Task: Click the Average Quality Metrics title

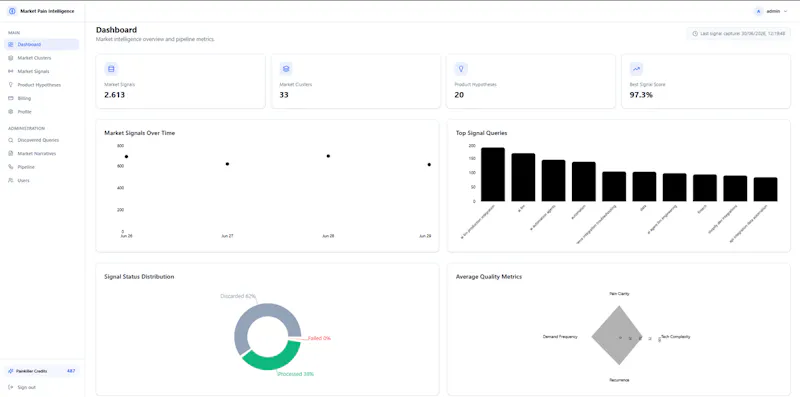Action: point(488,277)
